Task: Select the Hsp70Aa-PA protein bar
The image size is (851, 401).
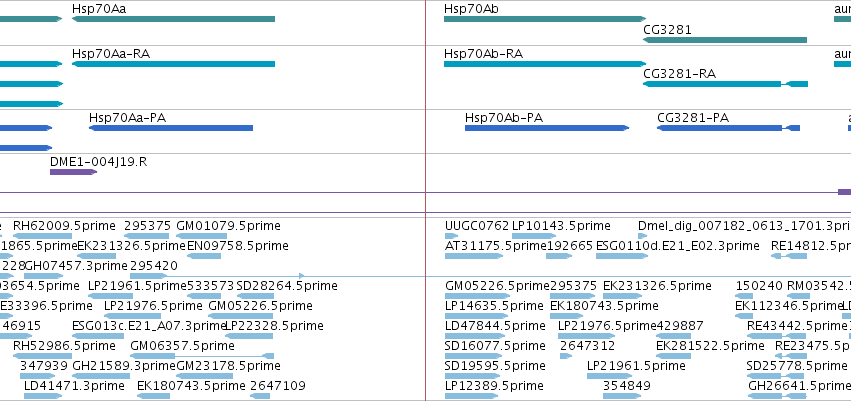Action: coord(171,128)
